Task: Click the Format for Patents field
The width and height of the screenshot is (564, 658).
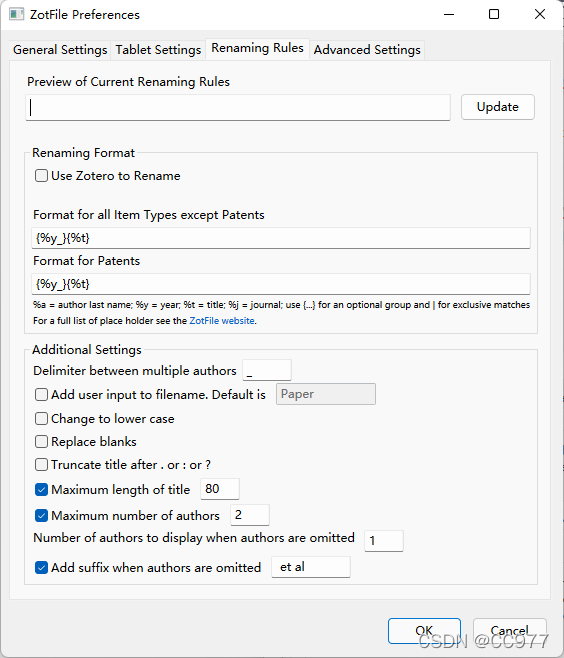Action: [281, 284]
